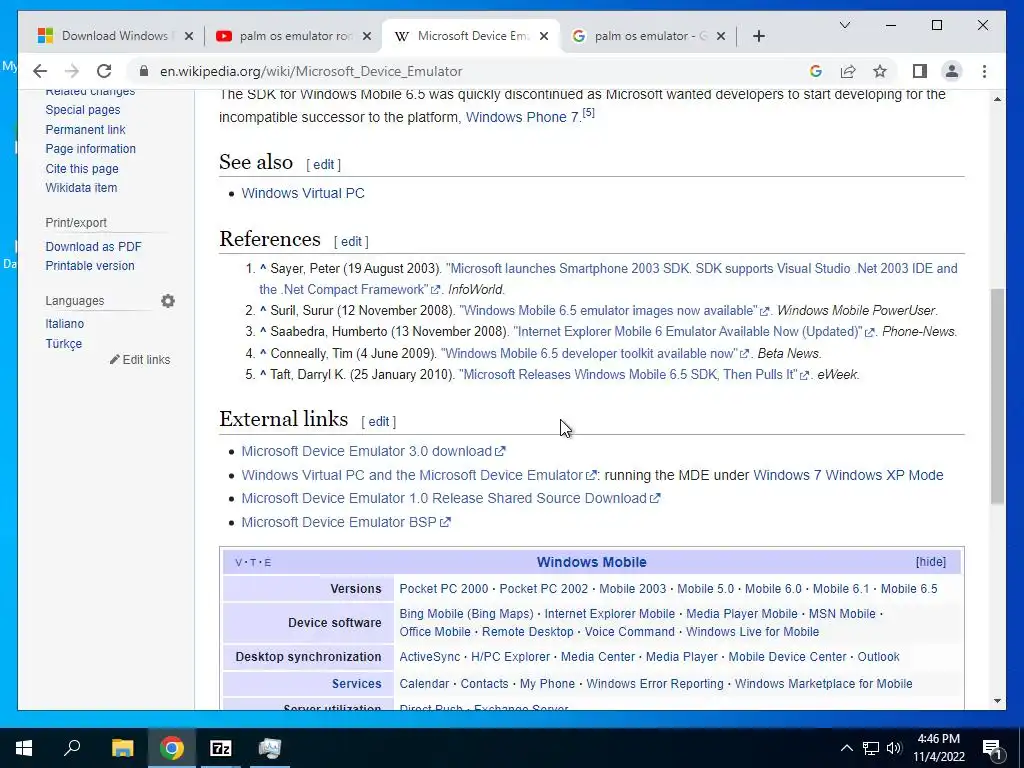Reload the Wikipedia page
The height and width of the screenshot is (768, 1024).
tap(104, 71)
